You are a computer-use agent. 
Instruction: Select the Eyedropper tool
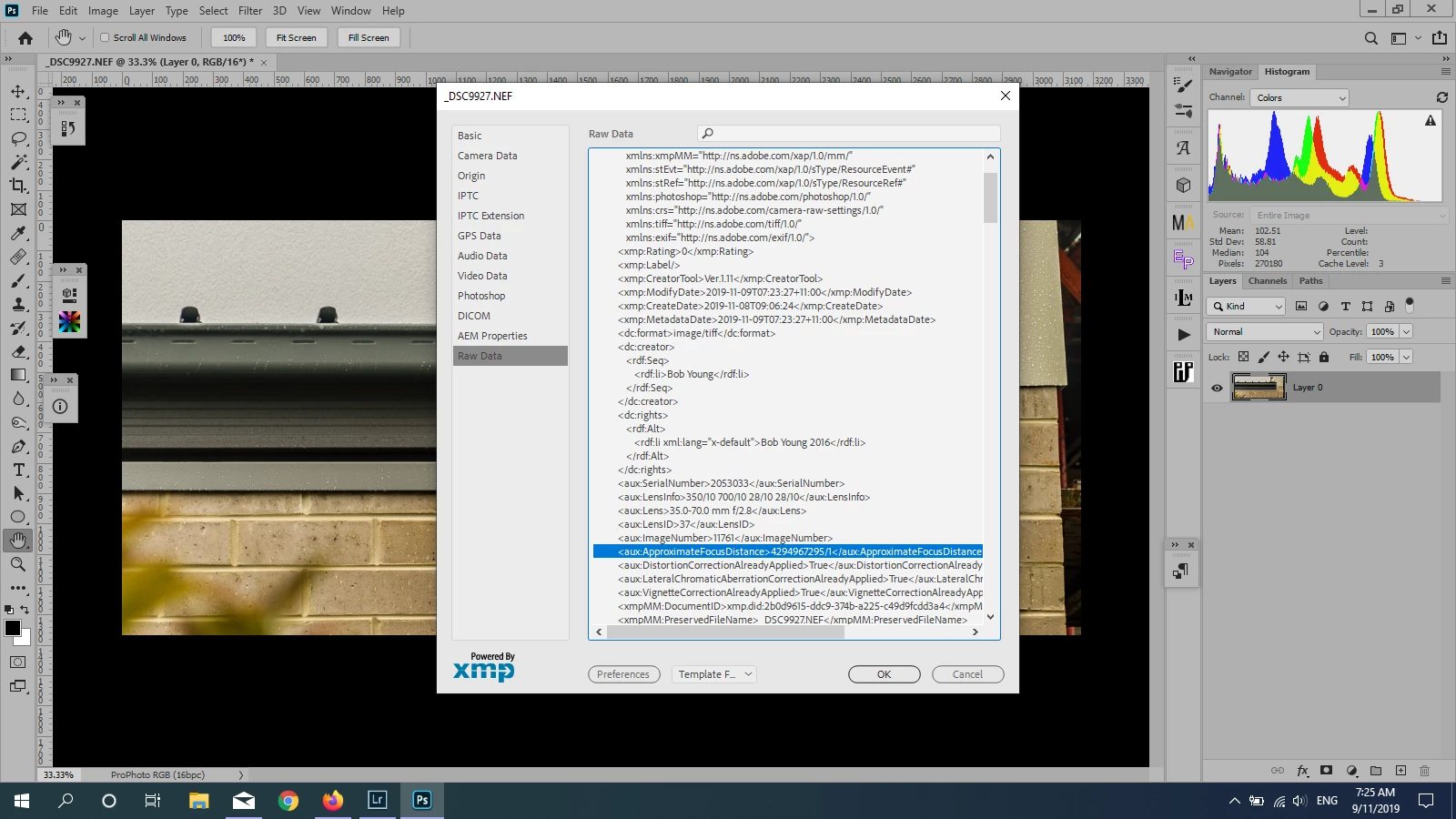[x=18, y=233]
